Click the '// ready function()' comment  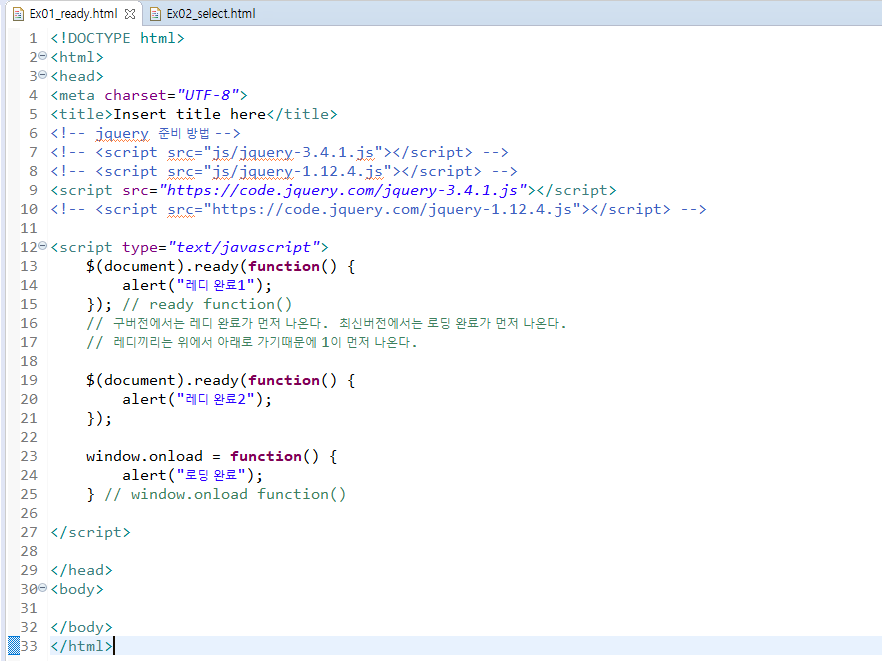[208, 304]
